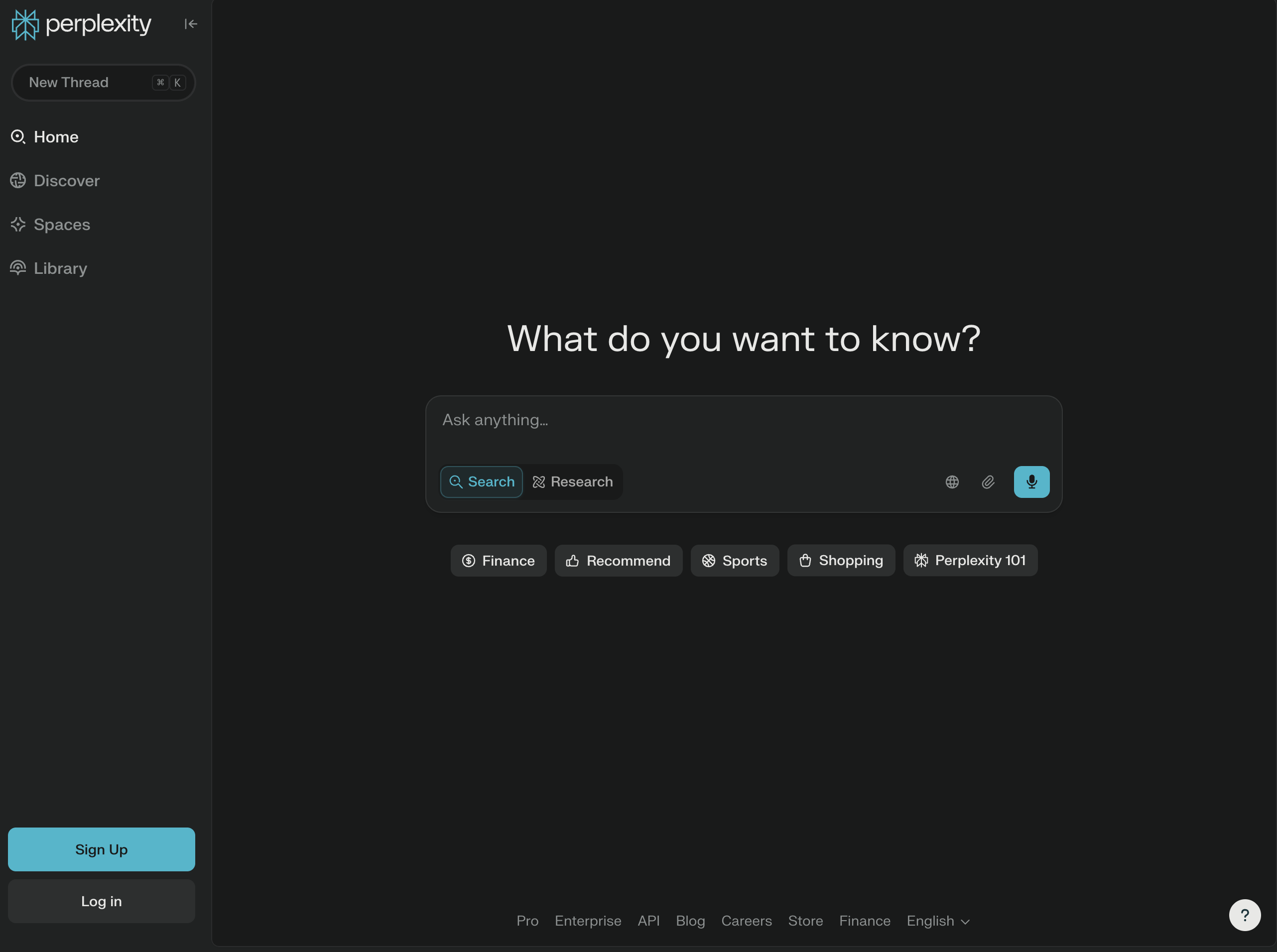Open the API footer link

[648, 921]
